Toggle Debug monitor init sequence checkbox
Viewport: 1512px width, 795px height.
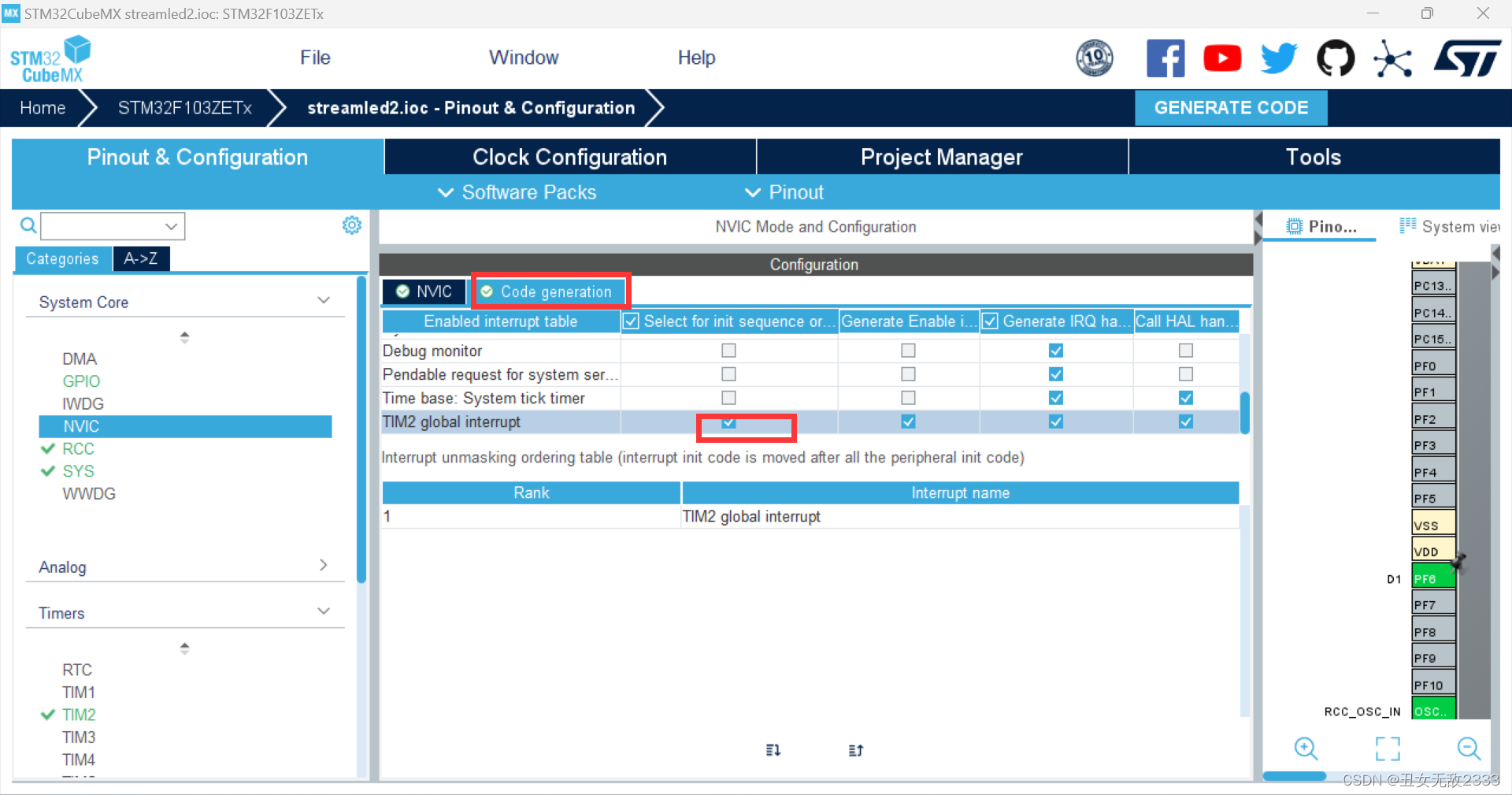click(728, 350)
